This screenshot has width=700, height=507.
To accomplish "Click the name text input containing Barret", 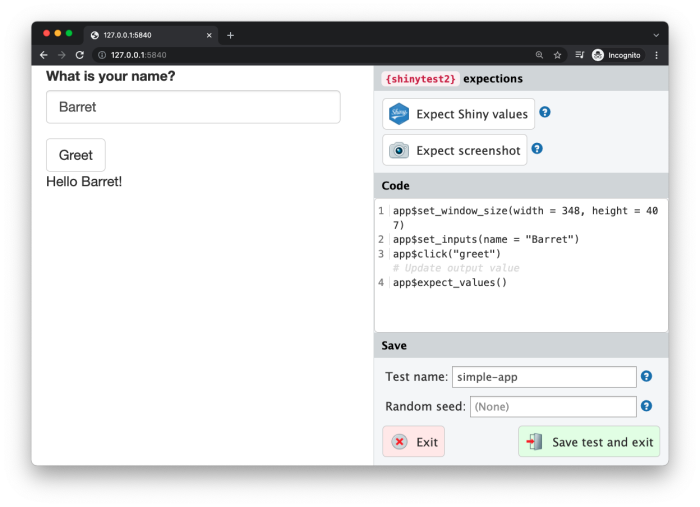I will (193, 107).
